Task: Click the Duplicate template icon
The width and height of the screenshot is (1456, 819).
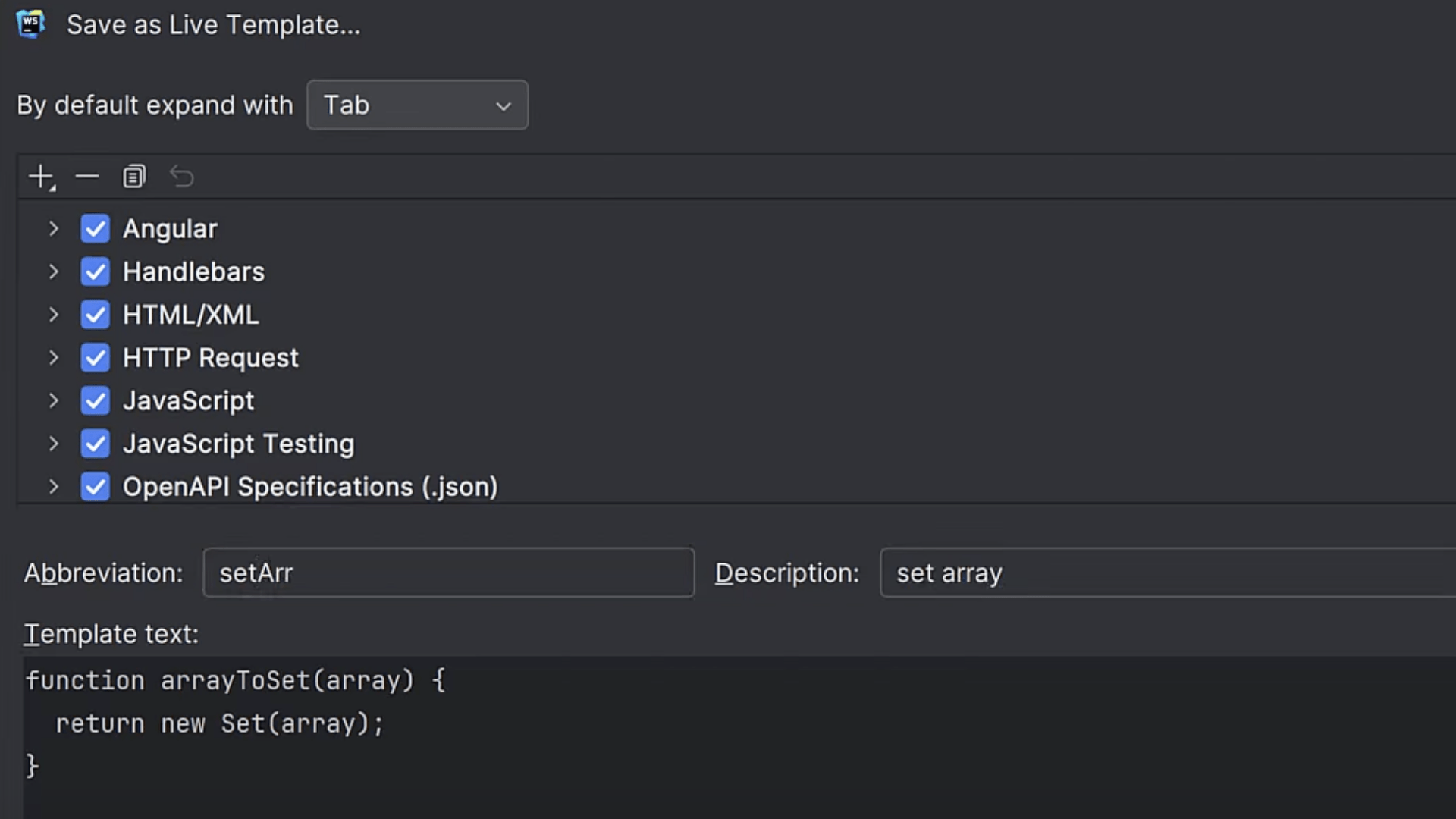Action: click(134, 177)
